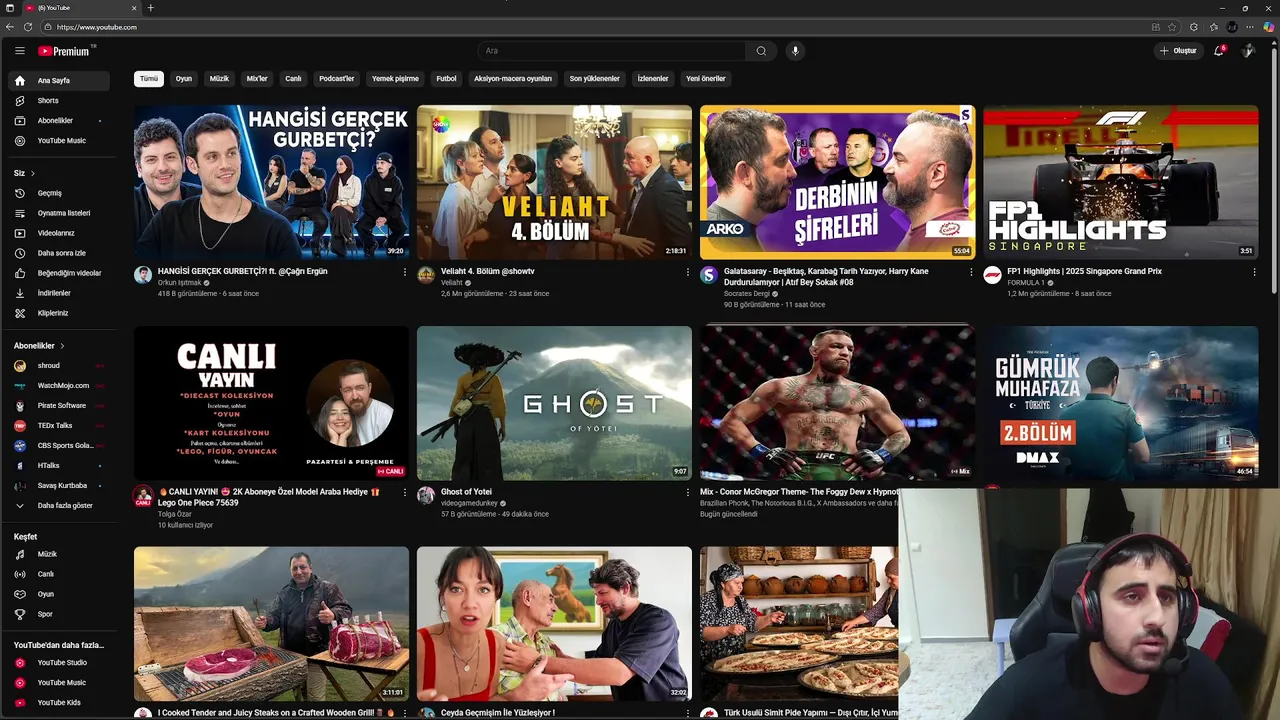Open Oynatma listeleri in sidebar
The width and height of the screenshot is (1280, 720).
pyautogui.click(x=58, y=213)
